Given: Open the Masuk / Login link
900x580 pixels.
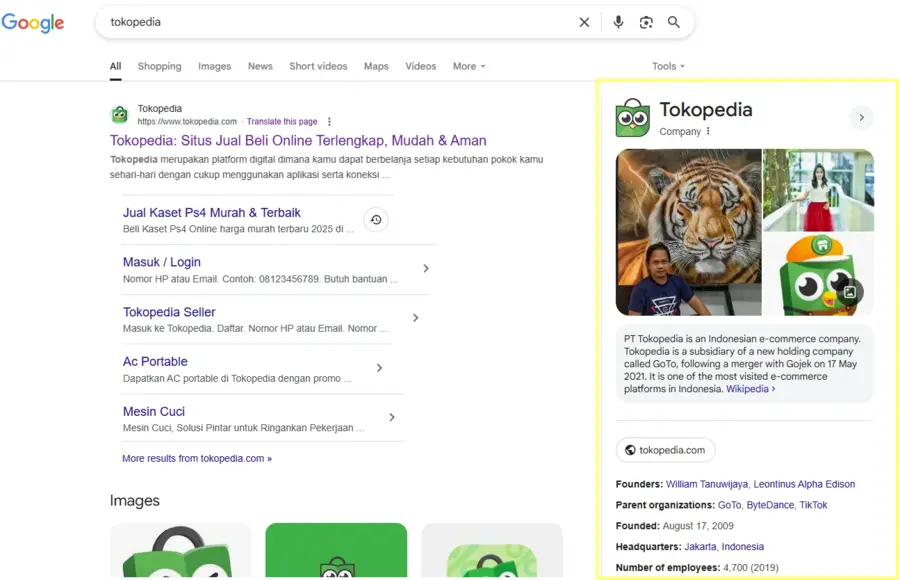Looking at the screenshot, I should [162, 262].
